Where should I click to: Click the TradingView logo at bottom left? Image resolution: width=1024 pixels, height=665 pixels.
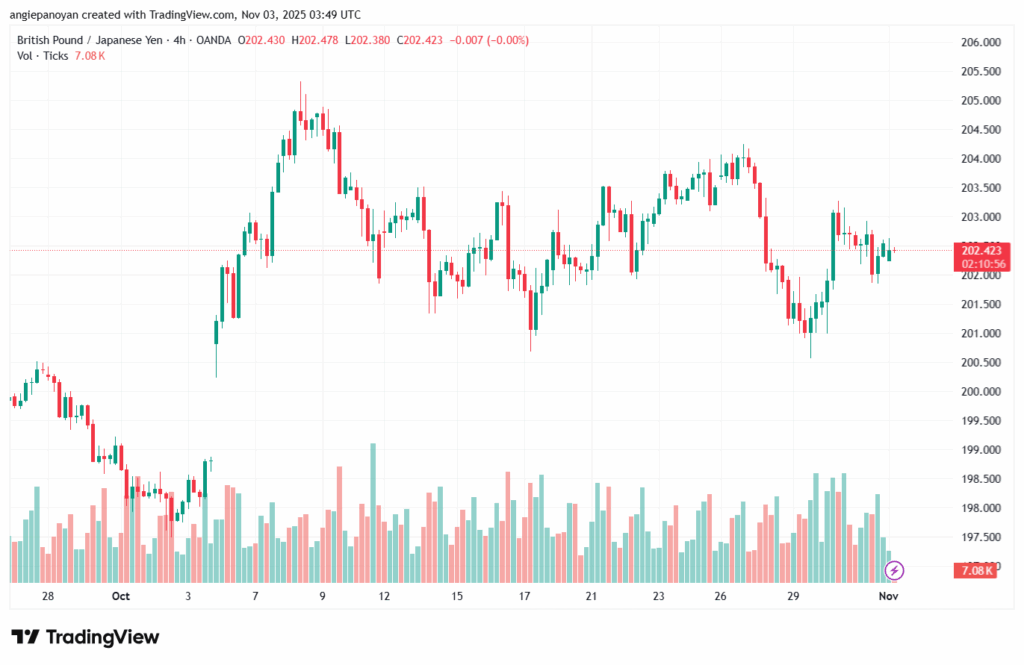(x=85, y=637)
